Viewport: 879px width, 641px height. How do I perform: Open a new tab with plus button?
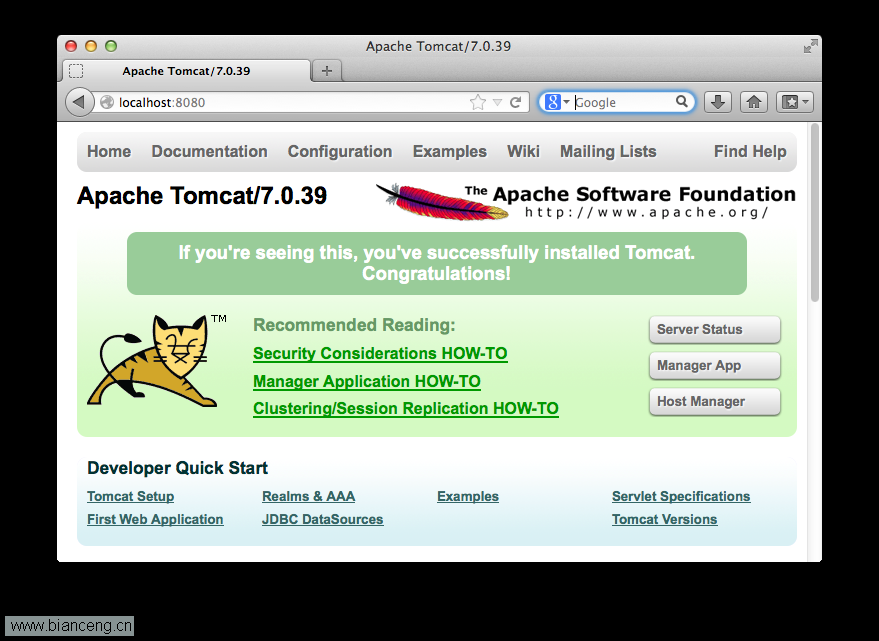(327, 71)
